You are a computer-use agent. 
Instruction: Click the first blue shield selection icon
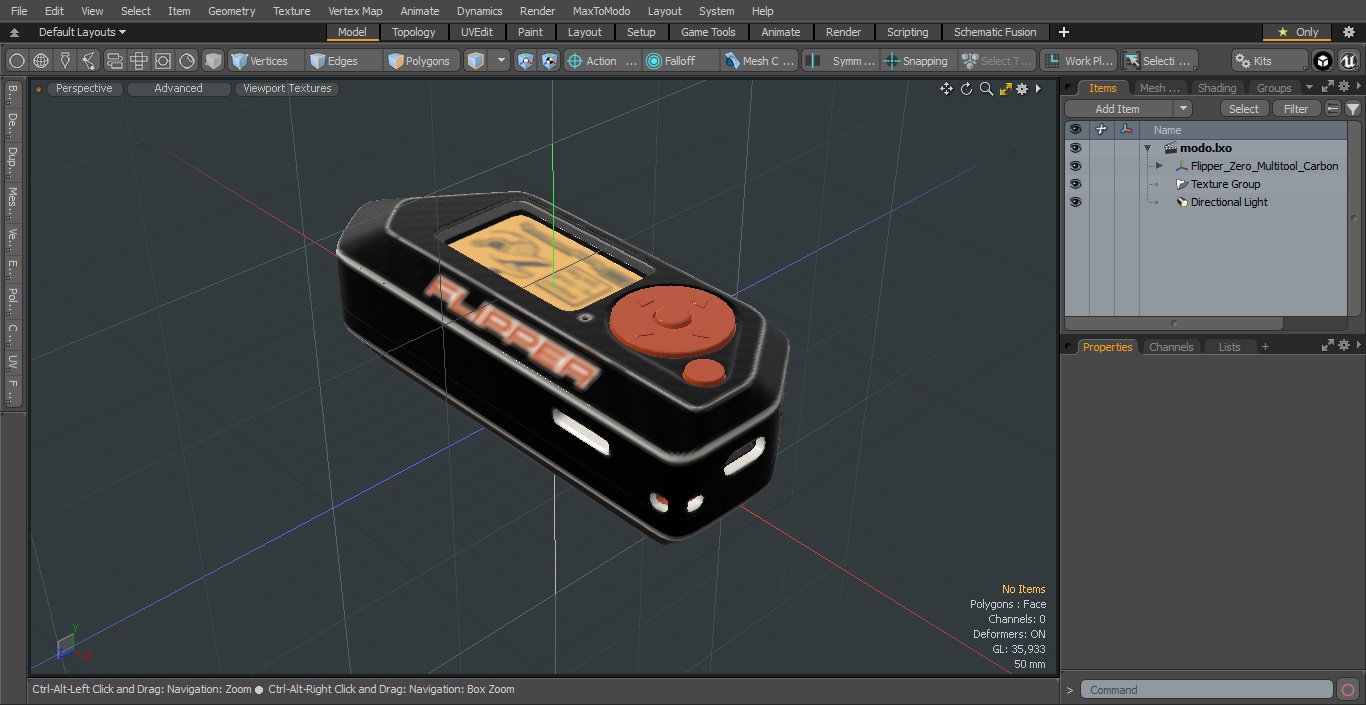tap(526, 61)
